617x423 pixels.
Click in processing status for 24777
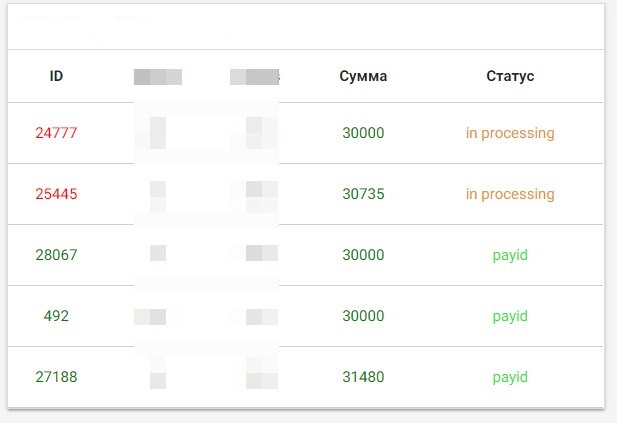[510, 133]
